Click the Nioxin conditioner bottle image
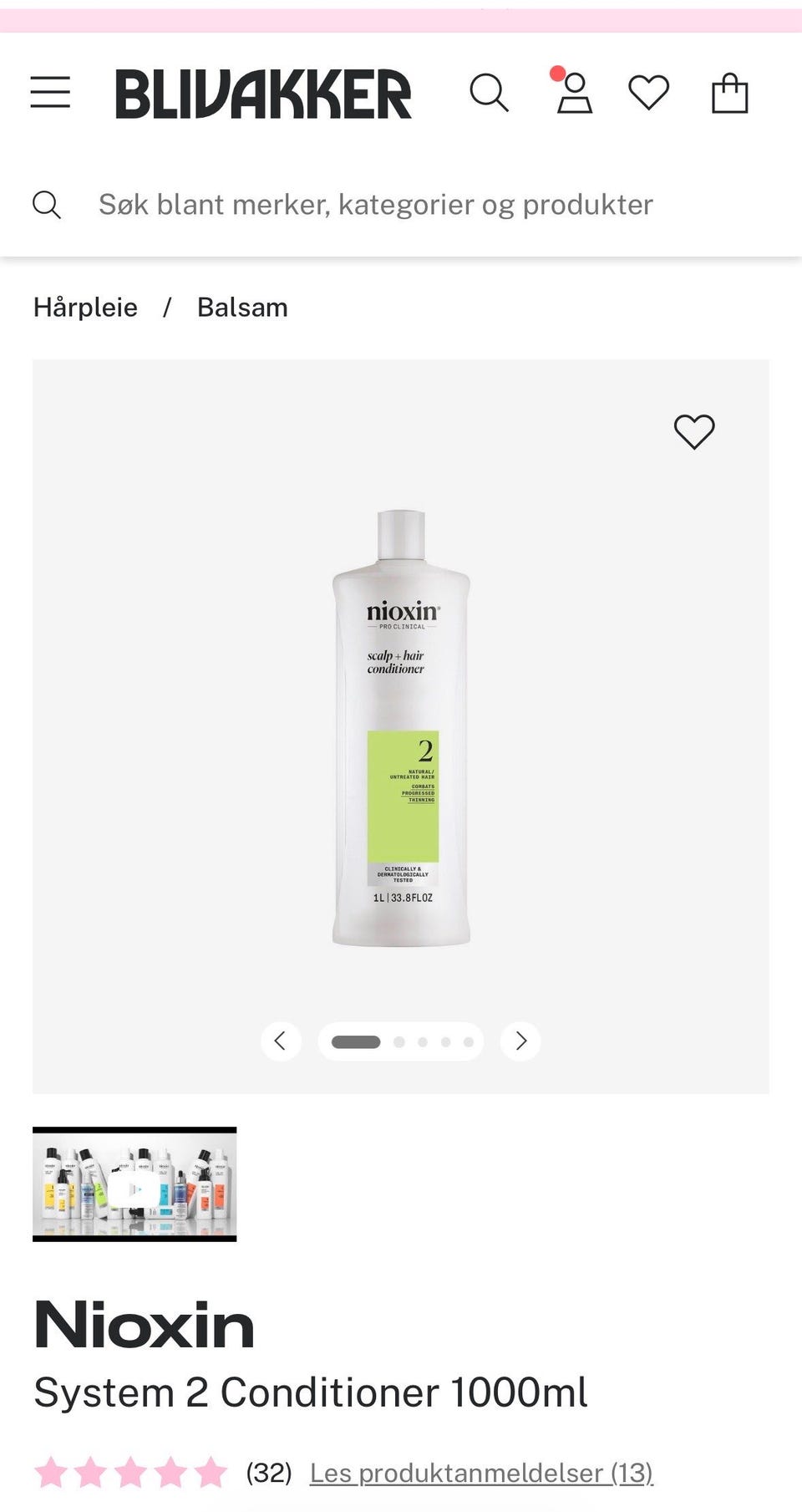 click(x=401, y=727)
